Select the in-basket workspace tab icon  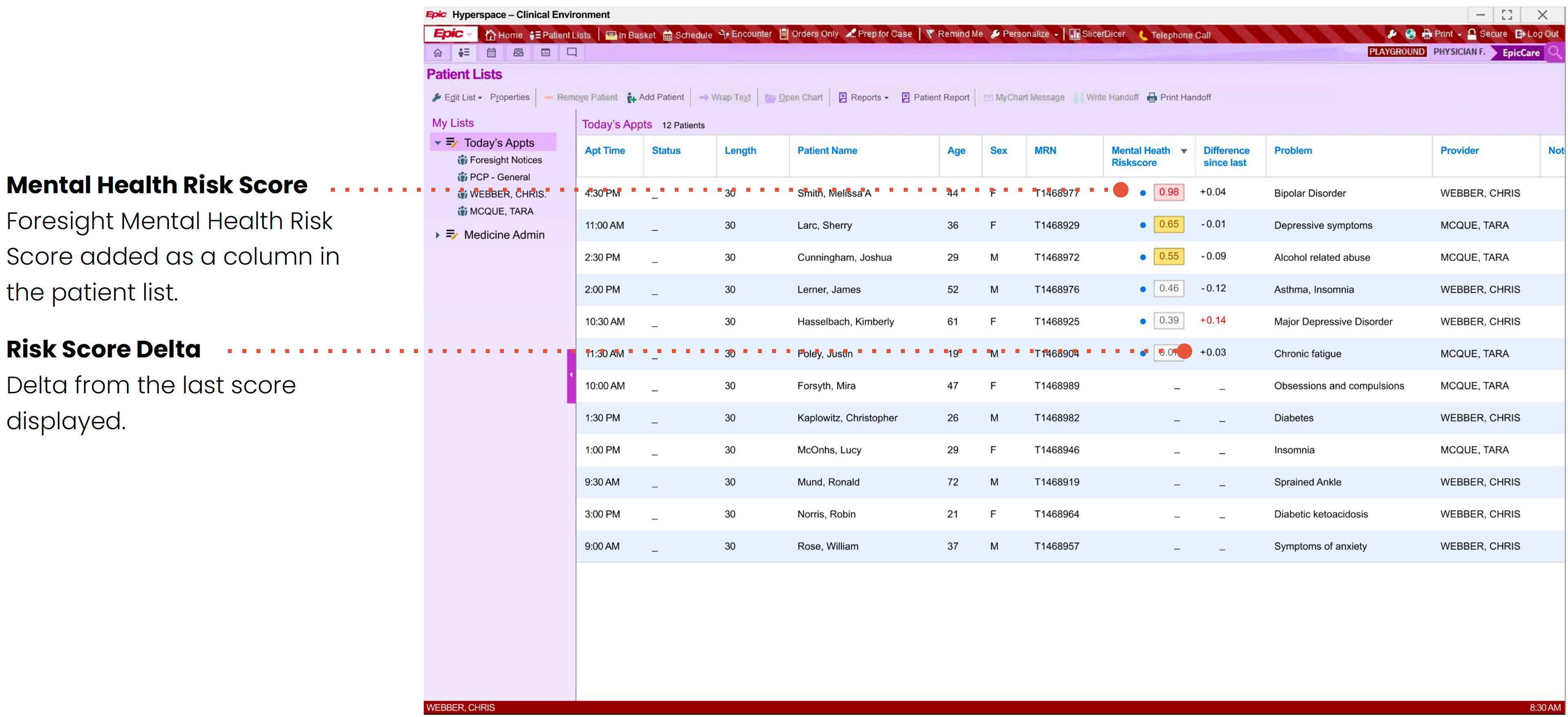click(519, 53)
